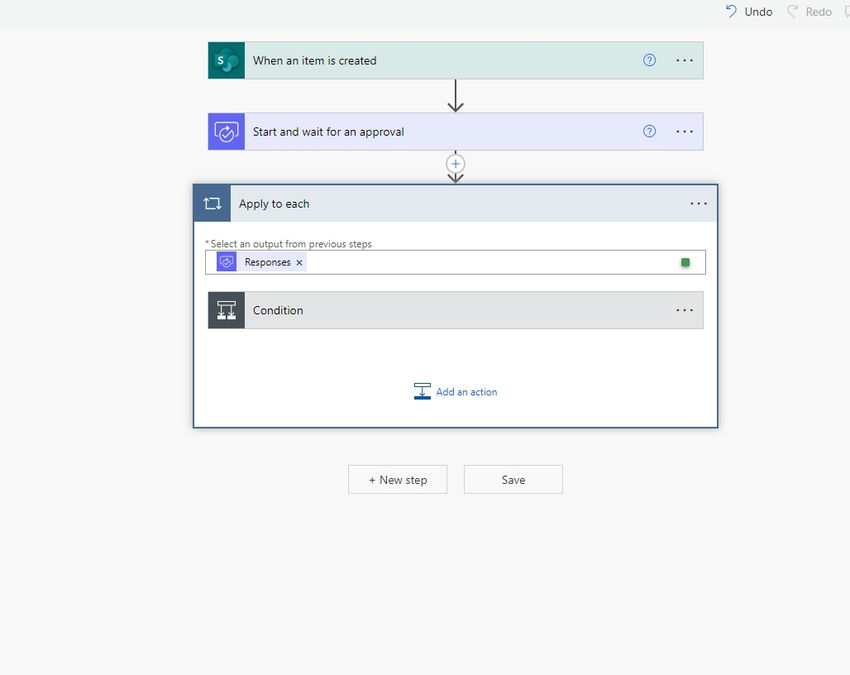This screenshot has height=675, width=850.
Task: Click the insert step plus circle between actions
Action: tap(455, 163)
